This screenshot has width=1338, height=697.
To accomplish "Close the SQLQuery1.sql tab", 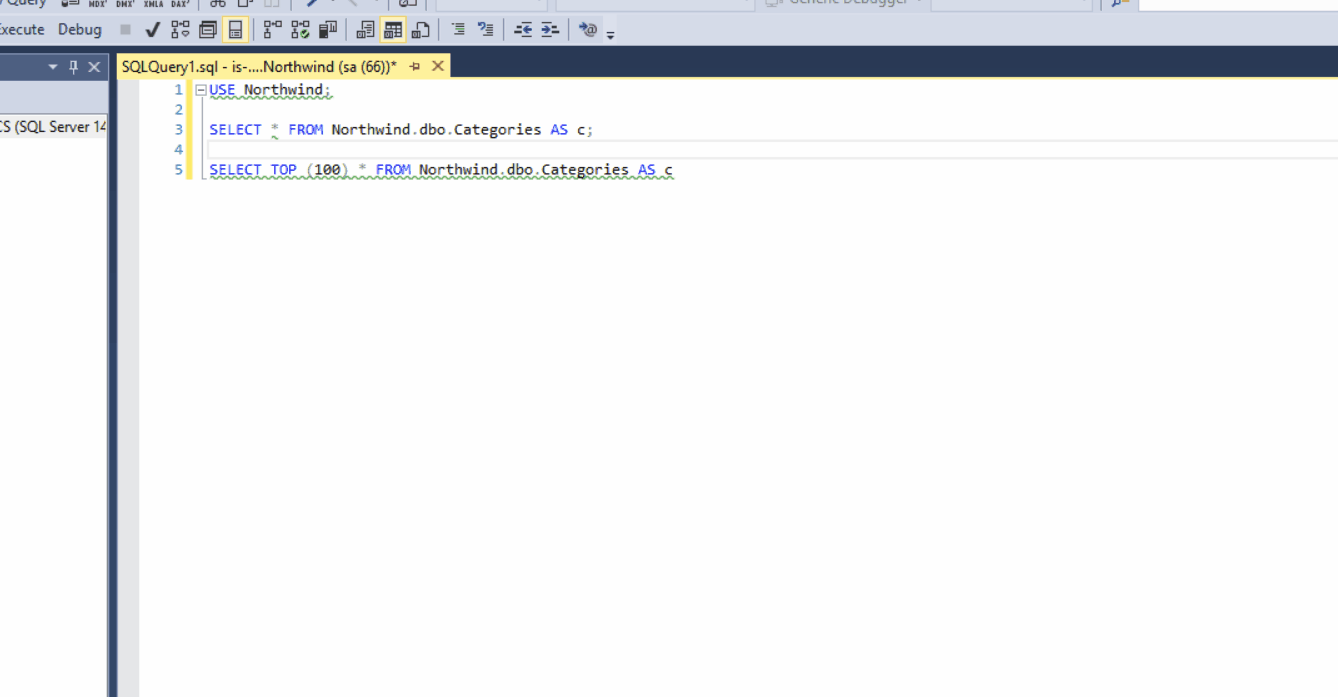I will pyautogui.click(x=437, y=67).
